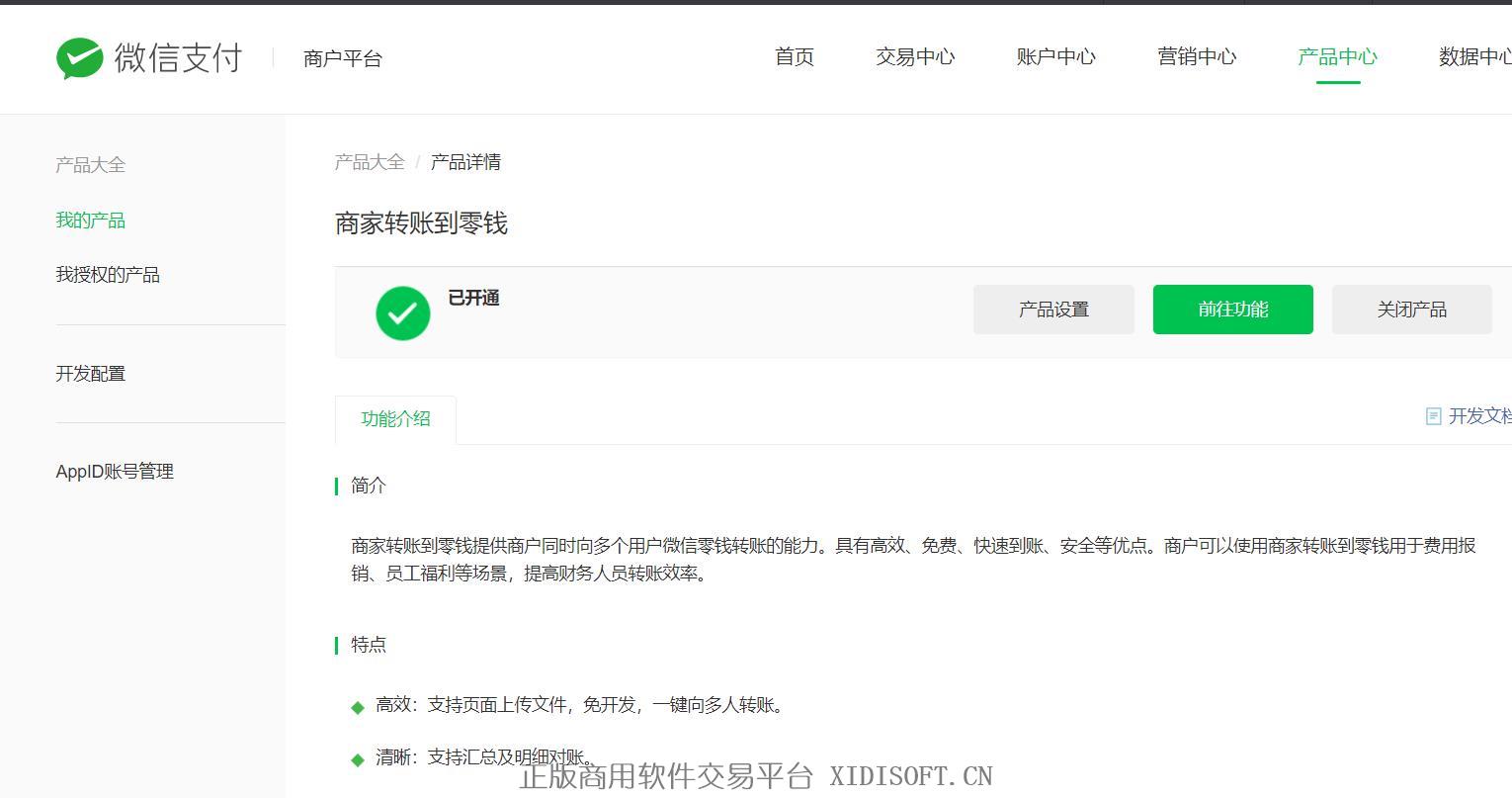
Task: Open AppID账号管理 in the sidebar
Action: [x=115, y=472]
